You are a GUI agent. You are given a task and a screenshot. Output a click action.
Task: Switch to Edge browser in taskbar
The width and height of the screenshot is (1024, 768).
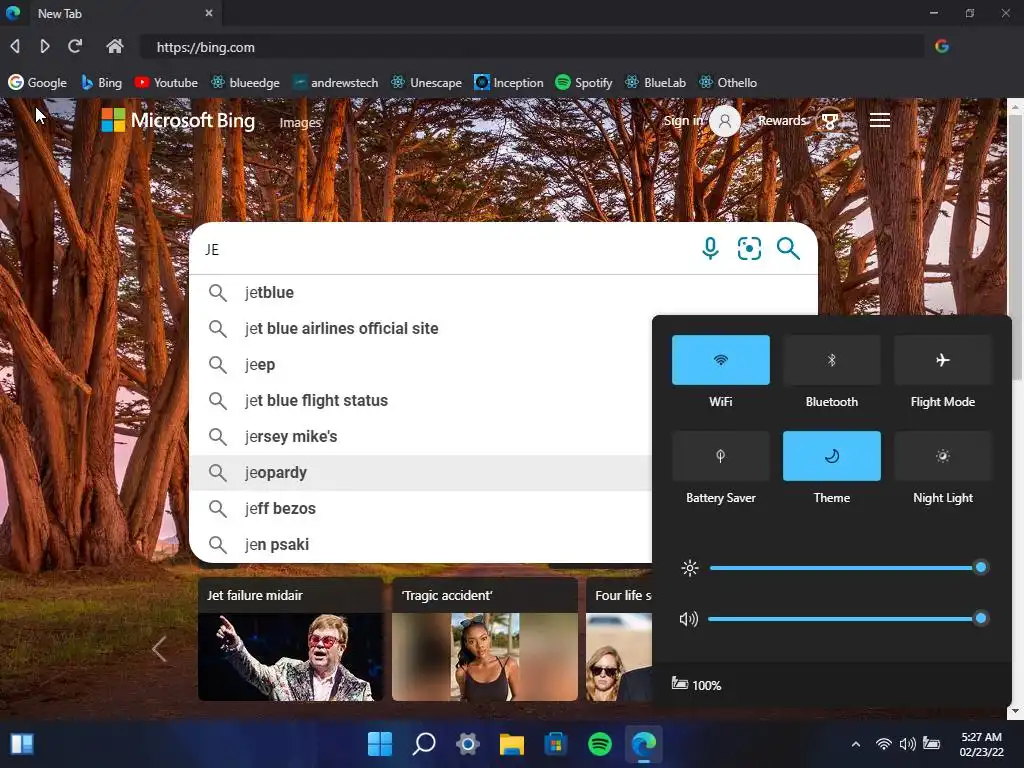[644, 743]
